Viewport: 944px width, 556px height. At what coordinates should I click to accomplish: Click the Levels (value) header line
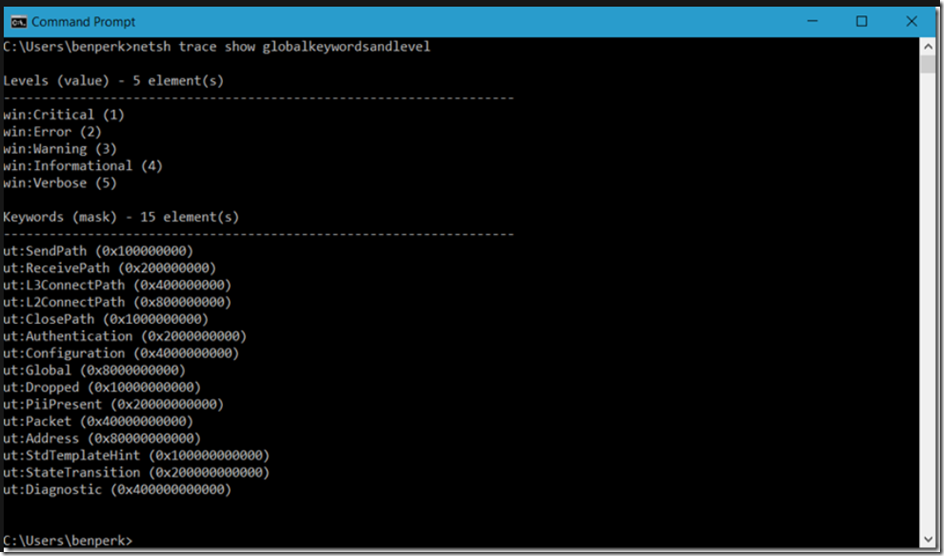113,81
